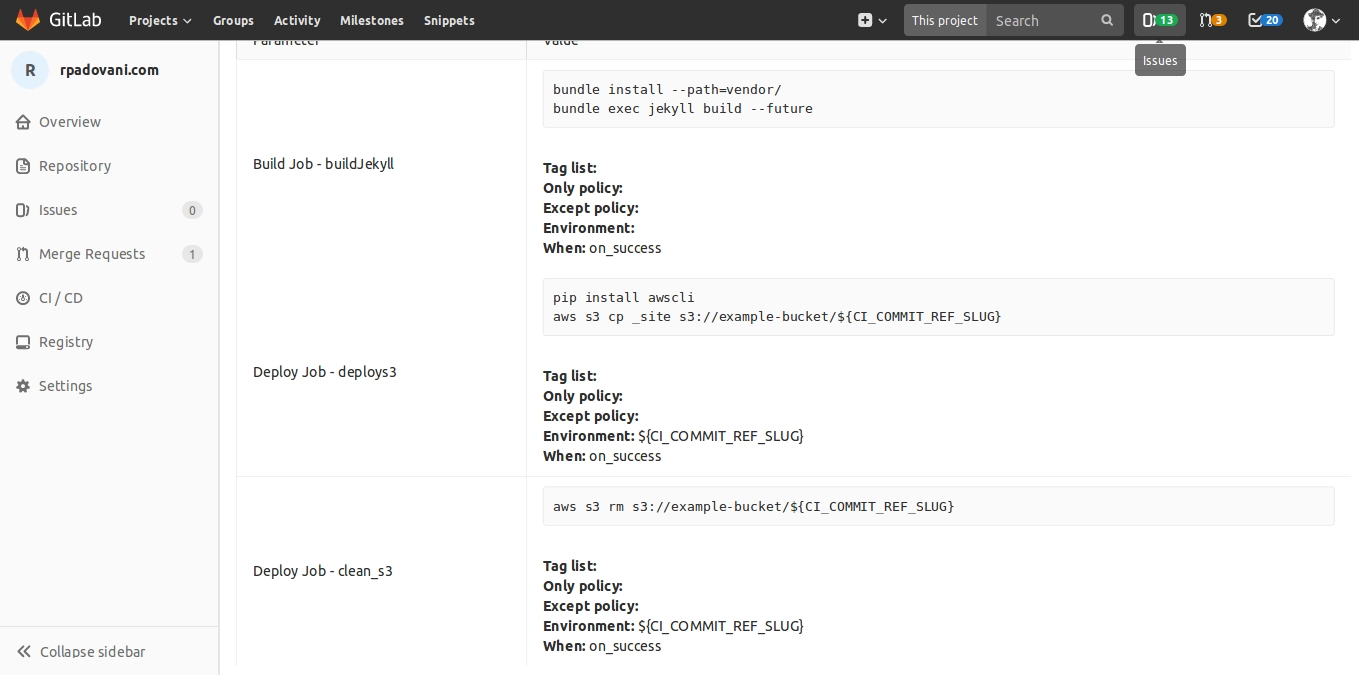Go to Milestones in the top navigation
1359x675 pixels.
tap(372, 20)
